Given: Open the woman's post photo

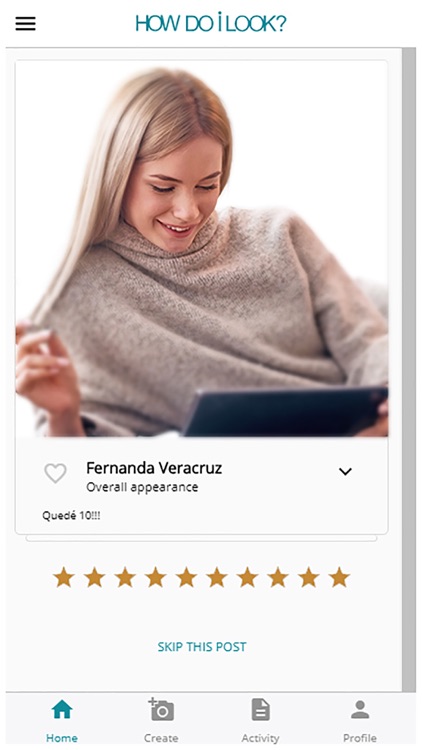Looking at the screenshot, I should [201, 249].
